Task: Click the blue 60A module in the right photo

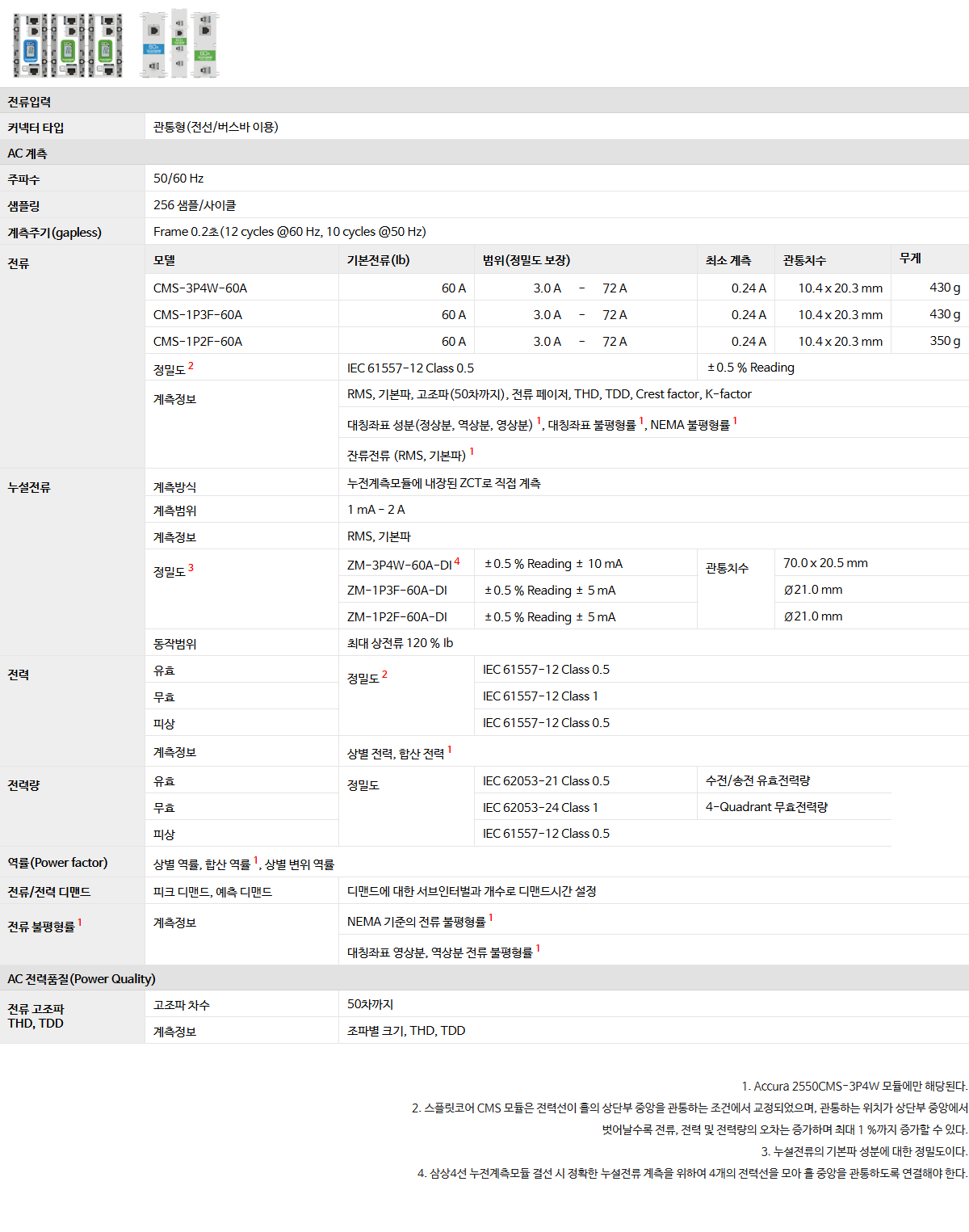Action: point(154,44)
